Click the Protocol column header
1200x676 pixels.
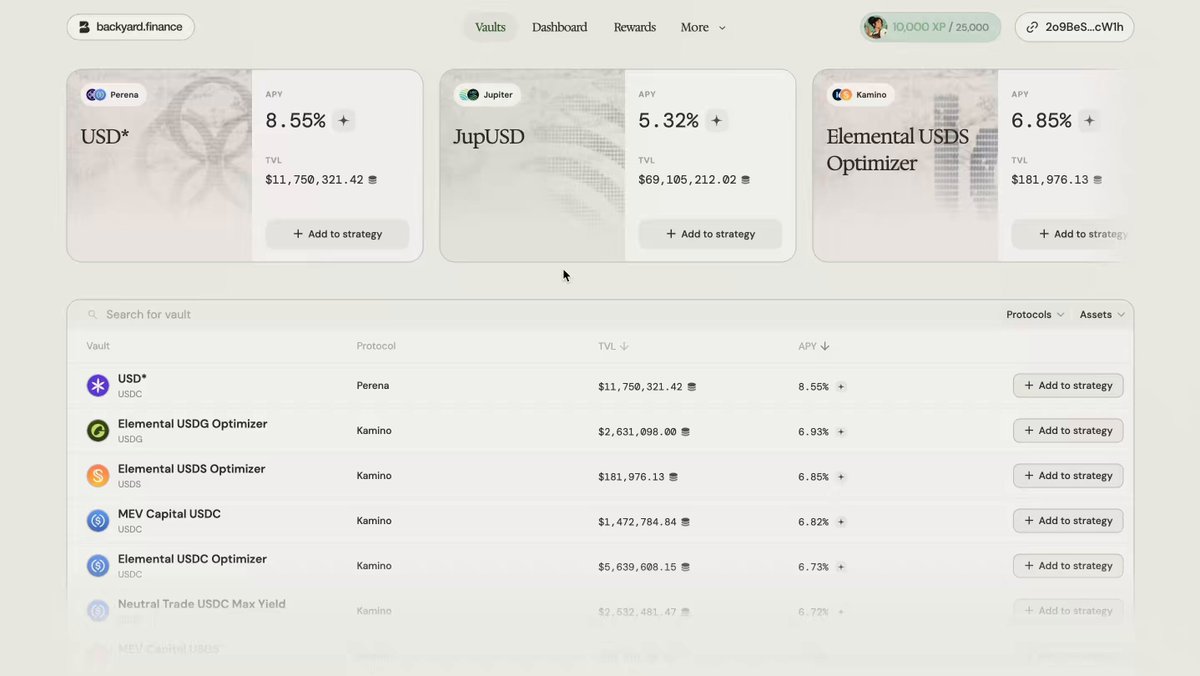376,346
